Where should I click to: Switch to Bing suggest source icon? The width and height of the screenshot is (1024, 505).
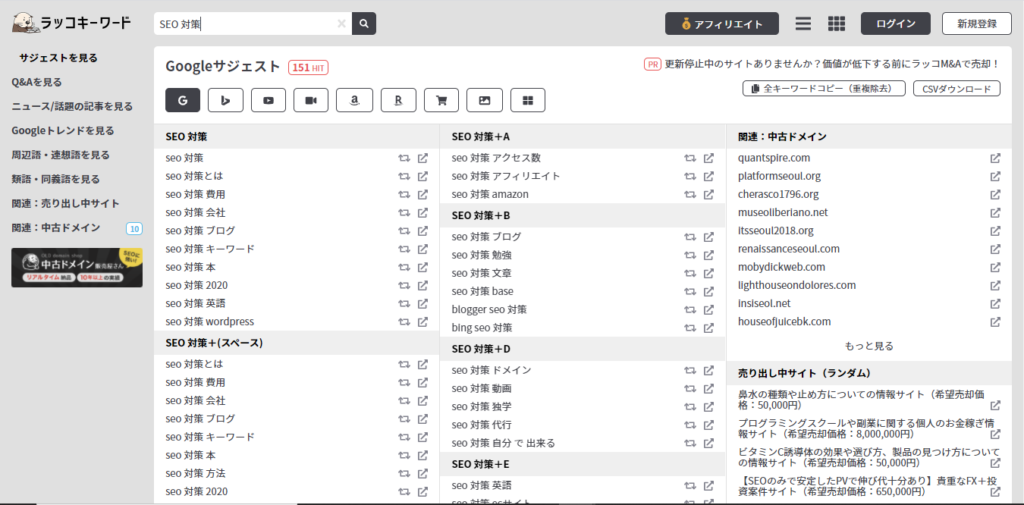pos(225,100)
